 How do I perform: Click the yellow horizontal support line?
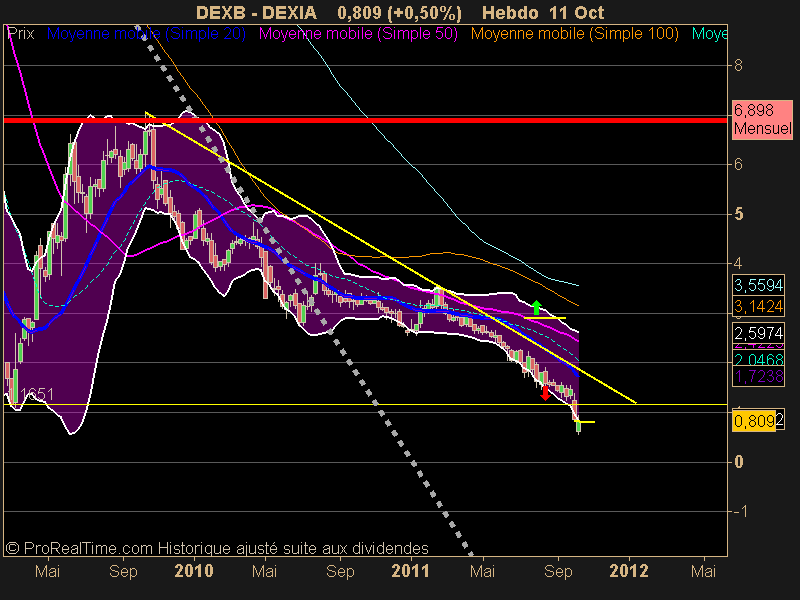(x=365, y=405)
